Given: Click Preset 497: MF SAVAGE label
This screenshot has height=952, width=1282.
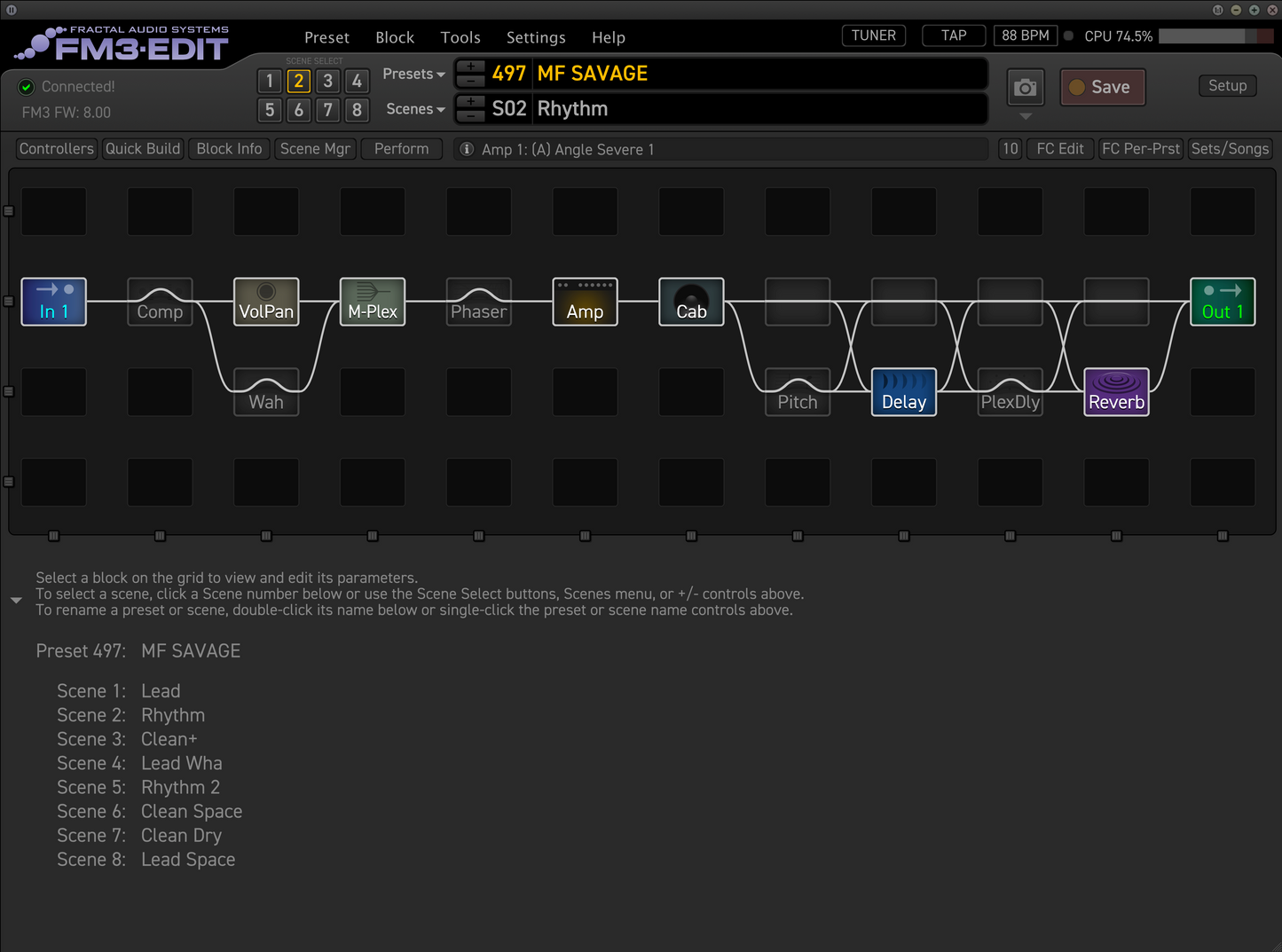Looking at the screenshot, I should (x=138, y=650).
